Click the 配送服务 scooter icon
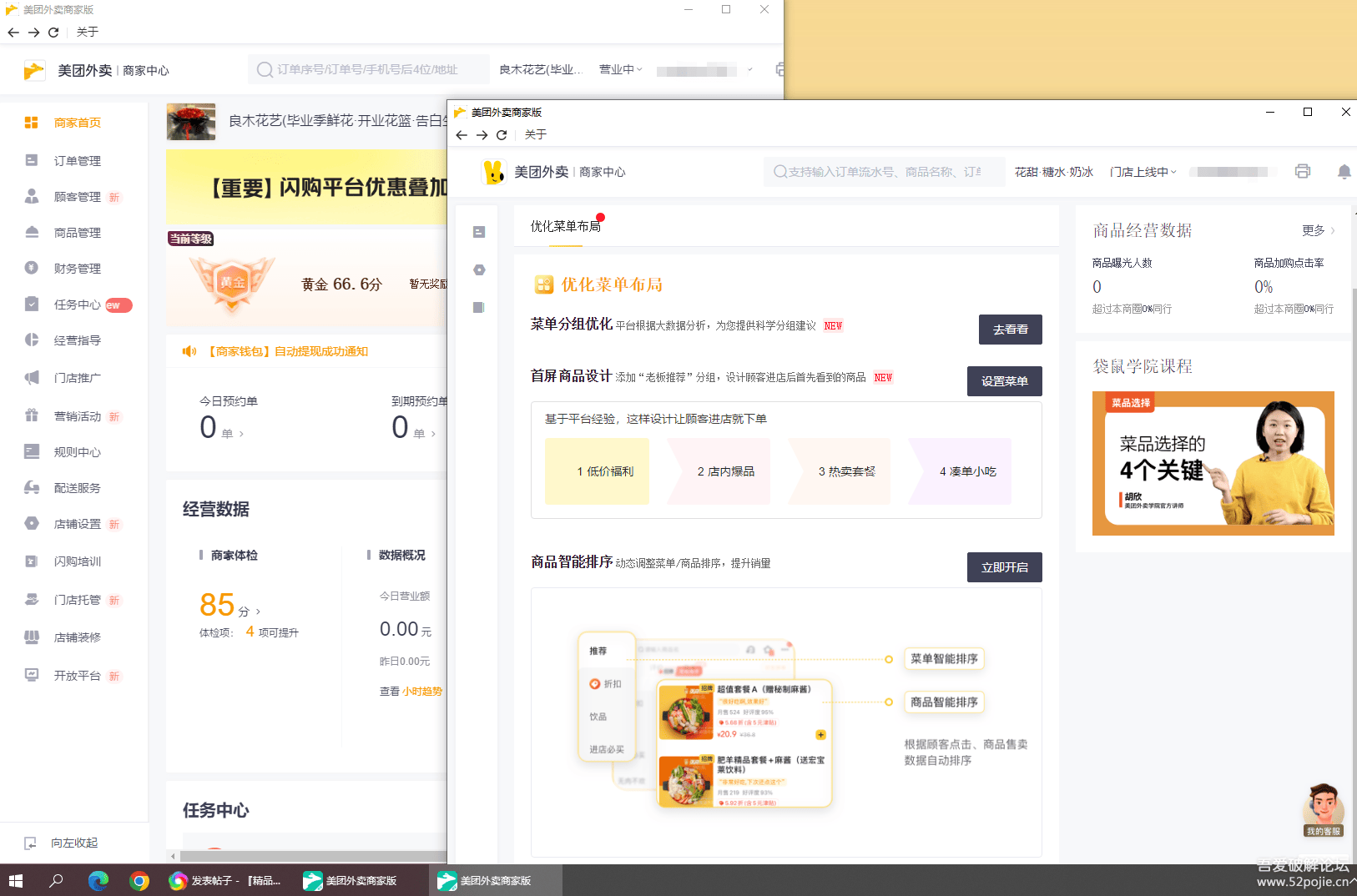The width and height of the screenshot is (1357, 896). [32, 487]
